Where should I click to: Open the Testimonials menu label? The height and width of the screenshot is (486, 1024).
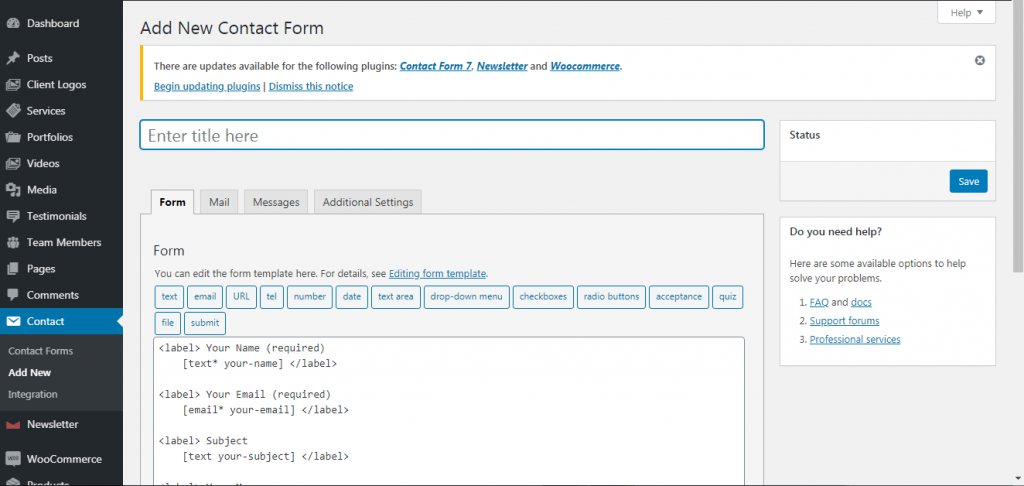(x=57, y=216)
